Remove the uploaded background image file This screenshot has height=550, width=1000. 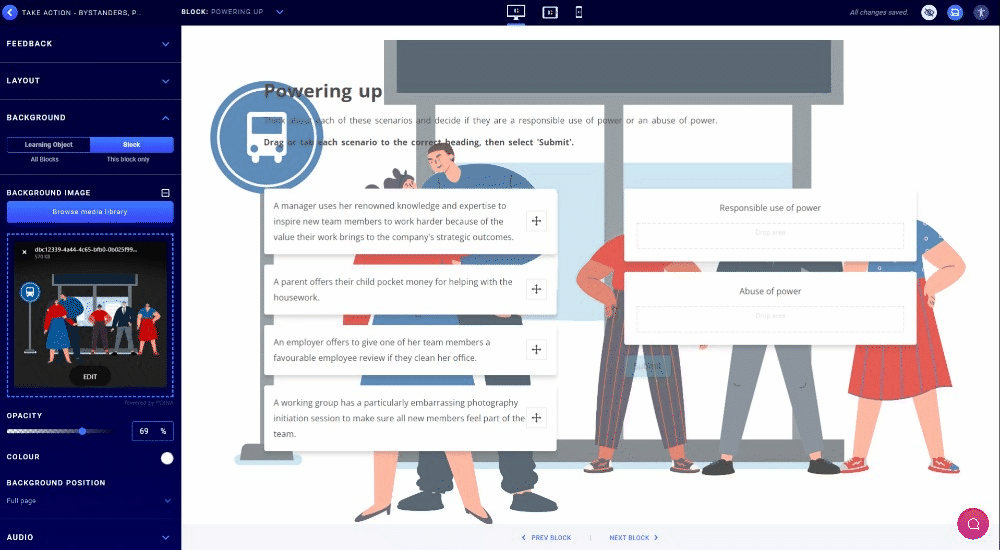(25, 251)
